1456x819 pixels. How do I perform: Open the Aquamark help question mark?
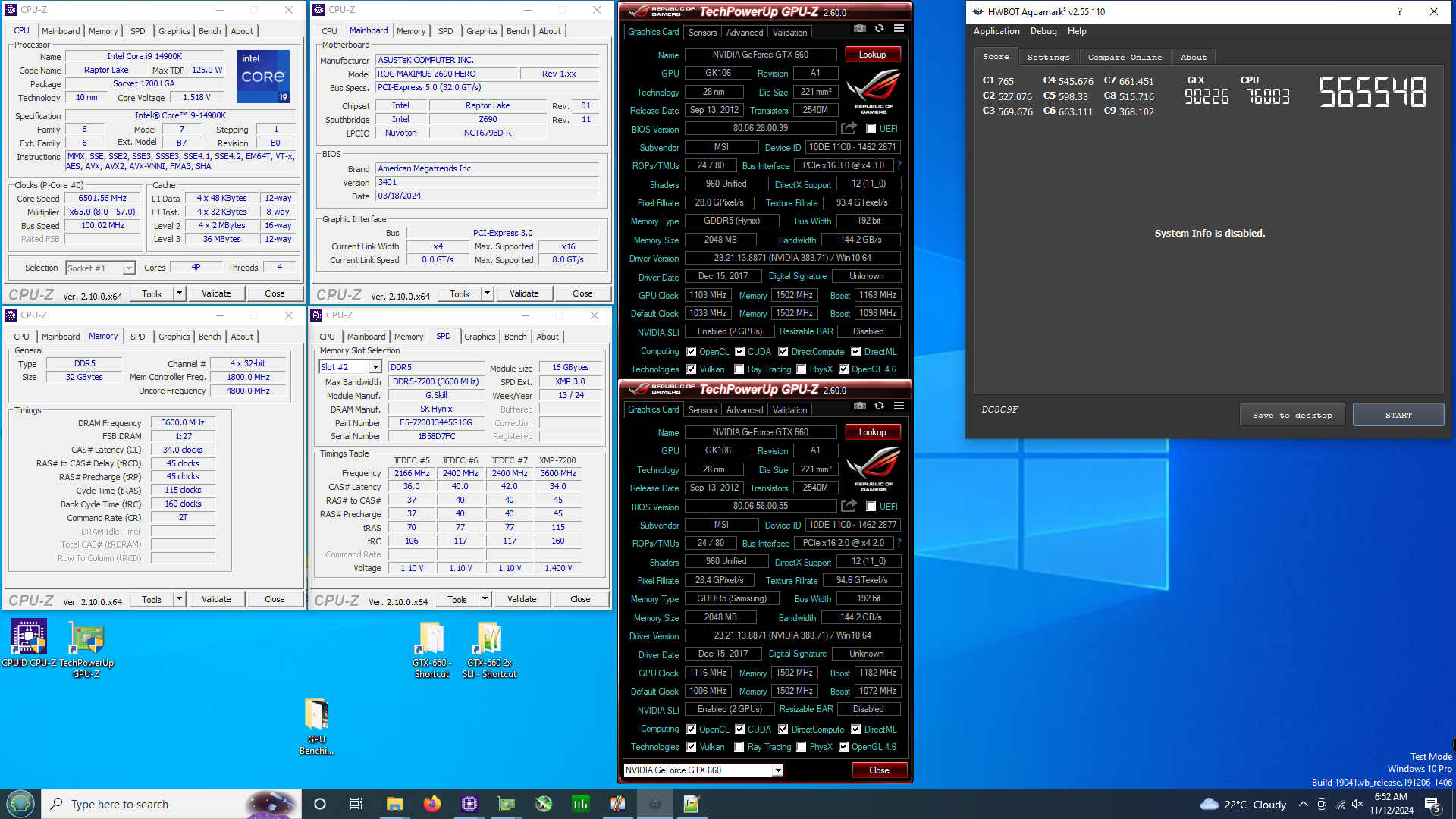(1400, 11)
